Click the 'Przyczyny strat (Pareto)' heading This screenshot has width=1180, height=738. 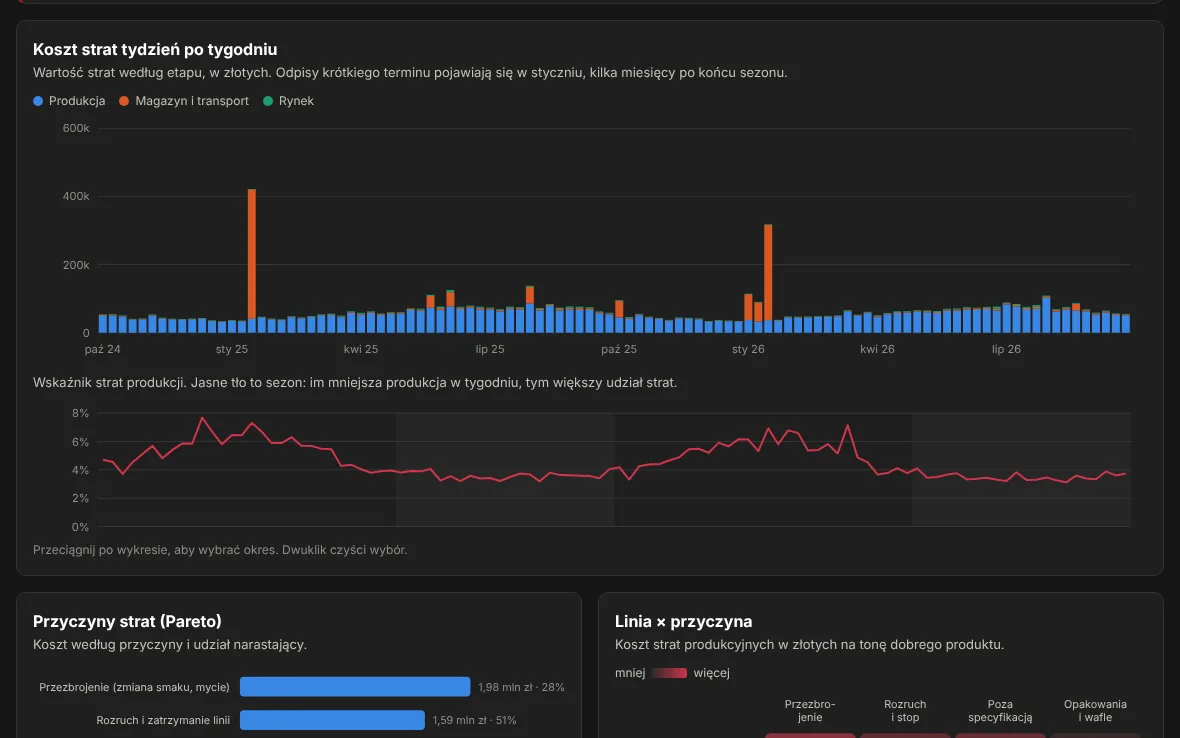click(x=127, y=621)
